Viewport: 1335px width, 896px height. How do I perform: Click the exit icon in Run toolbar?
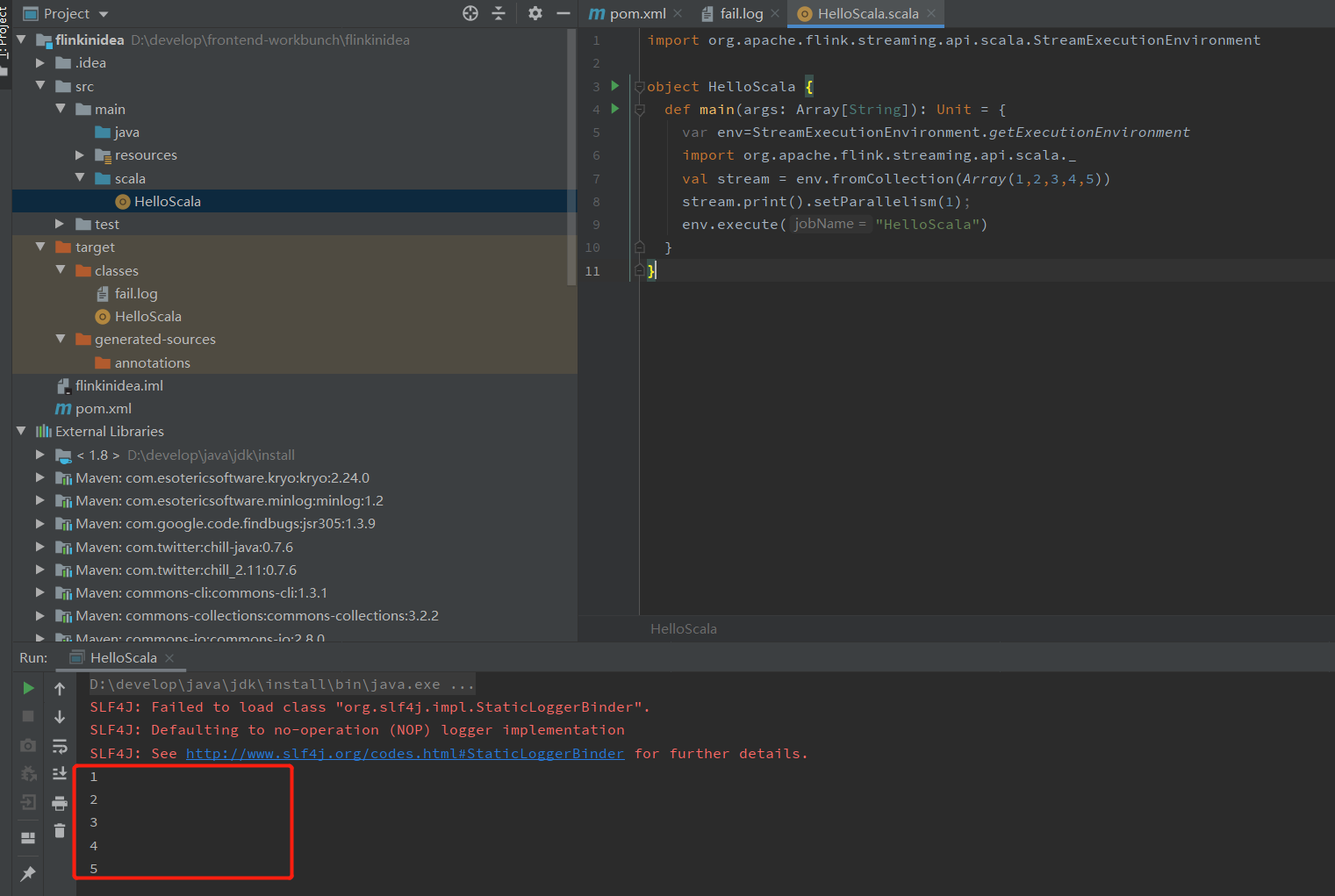[28, 802]
